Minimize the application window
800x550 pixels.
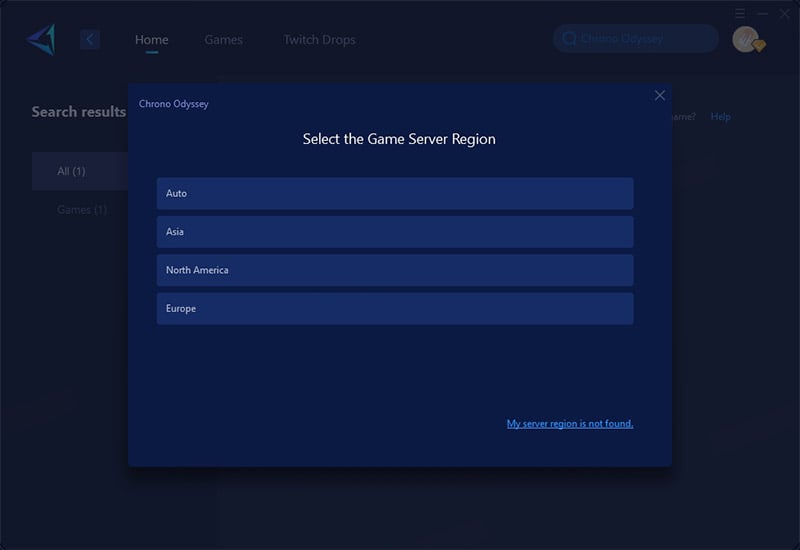coord(762,14)
